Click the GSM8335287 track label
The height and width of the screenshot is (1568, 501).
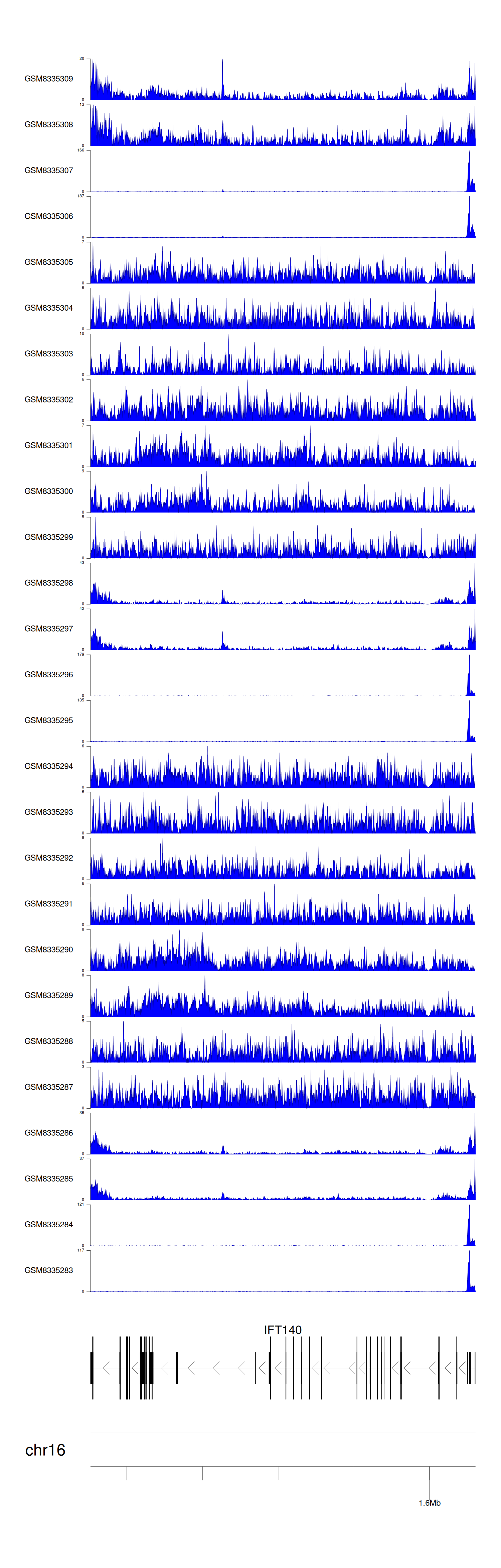tap(49, 1087)
